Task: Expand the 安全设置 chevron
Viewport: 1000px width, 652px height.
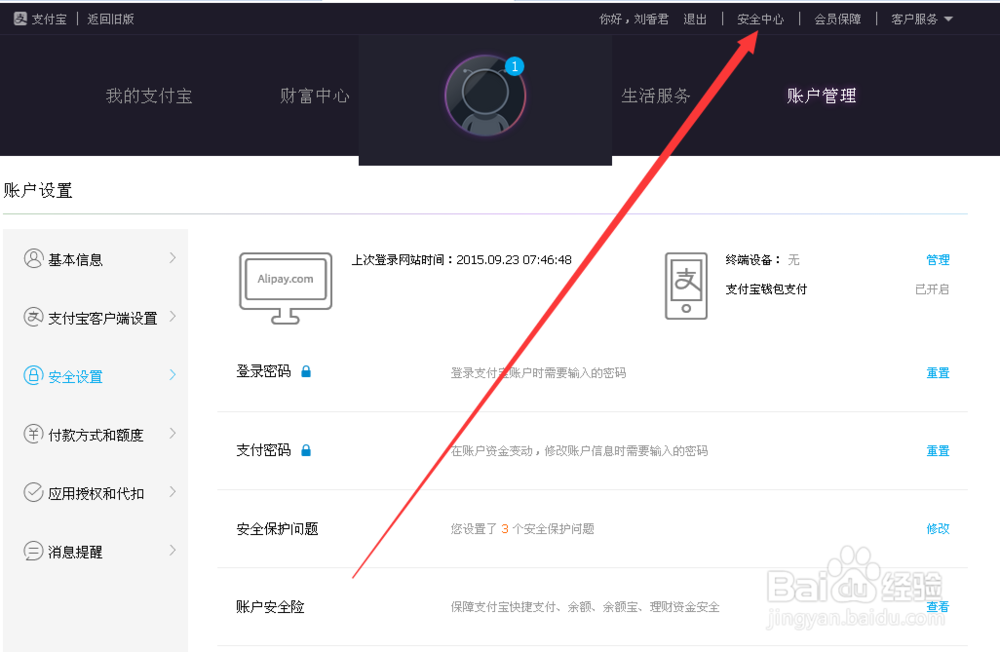Action: coord(173,374)
